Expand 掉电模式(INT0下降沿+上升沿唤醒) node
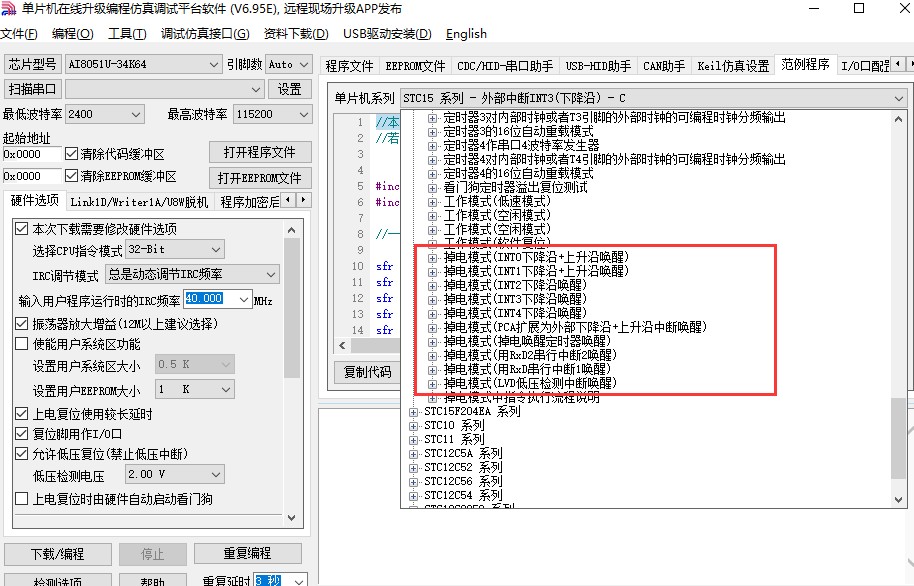Image resolution: width=914 pixels, height=586 pixels. coord(433,258)
